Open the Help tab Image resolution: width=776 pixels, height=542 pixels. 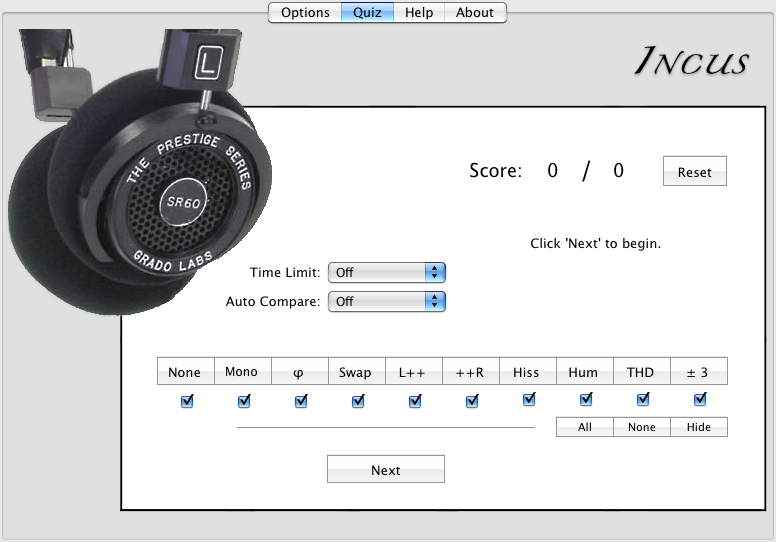(419, 12)
